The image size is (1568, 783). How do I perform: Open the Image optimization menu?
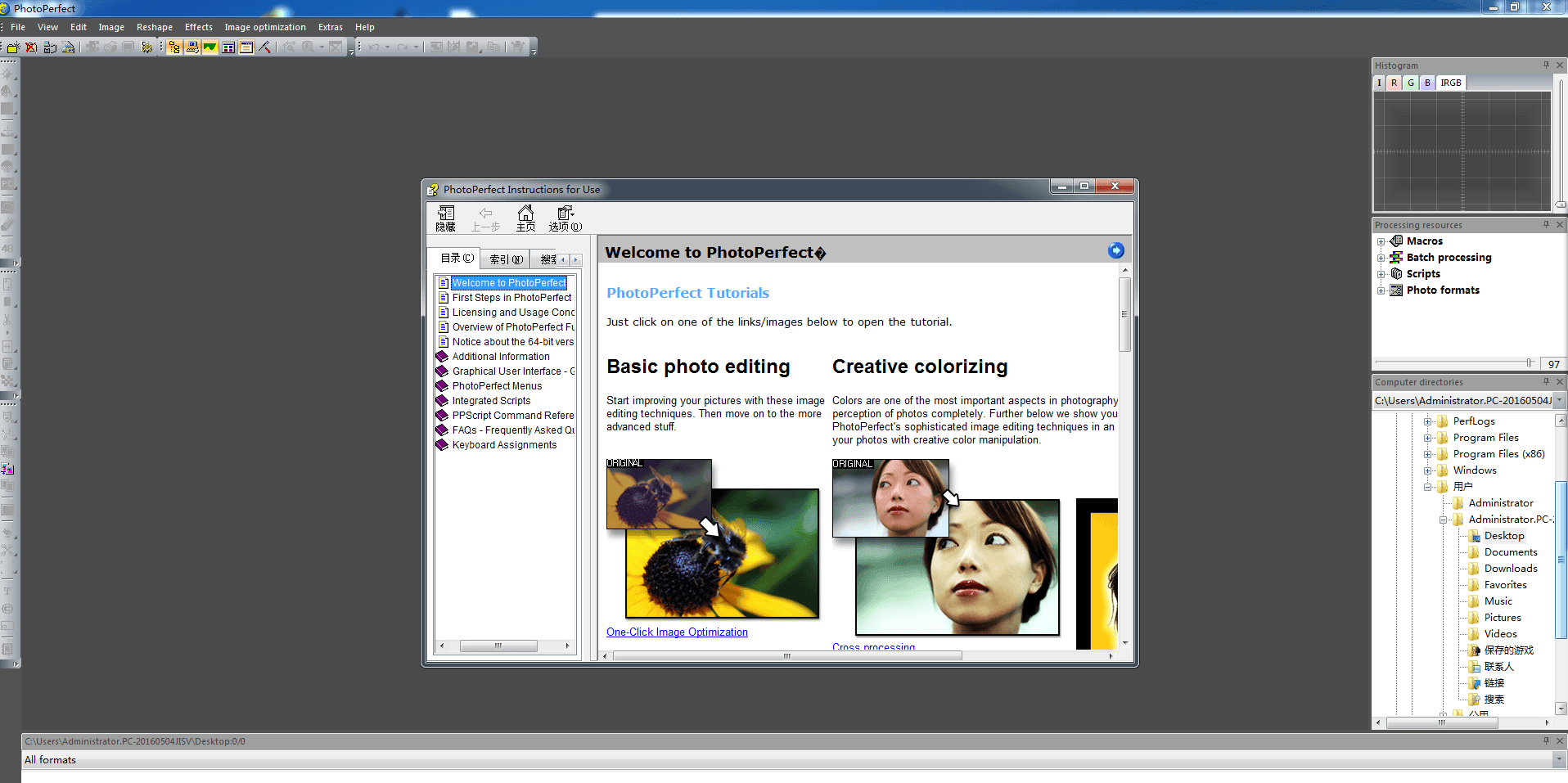pos(264,27)
